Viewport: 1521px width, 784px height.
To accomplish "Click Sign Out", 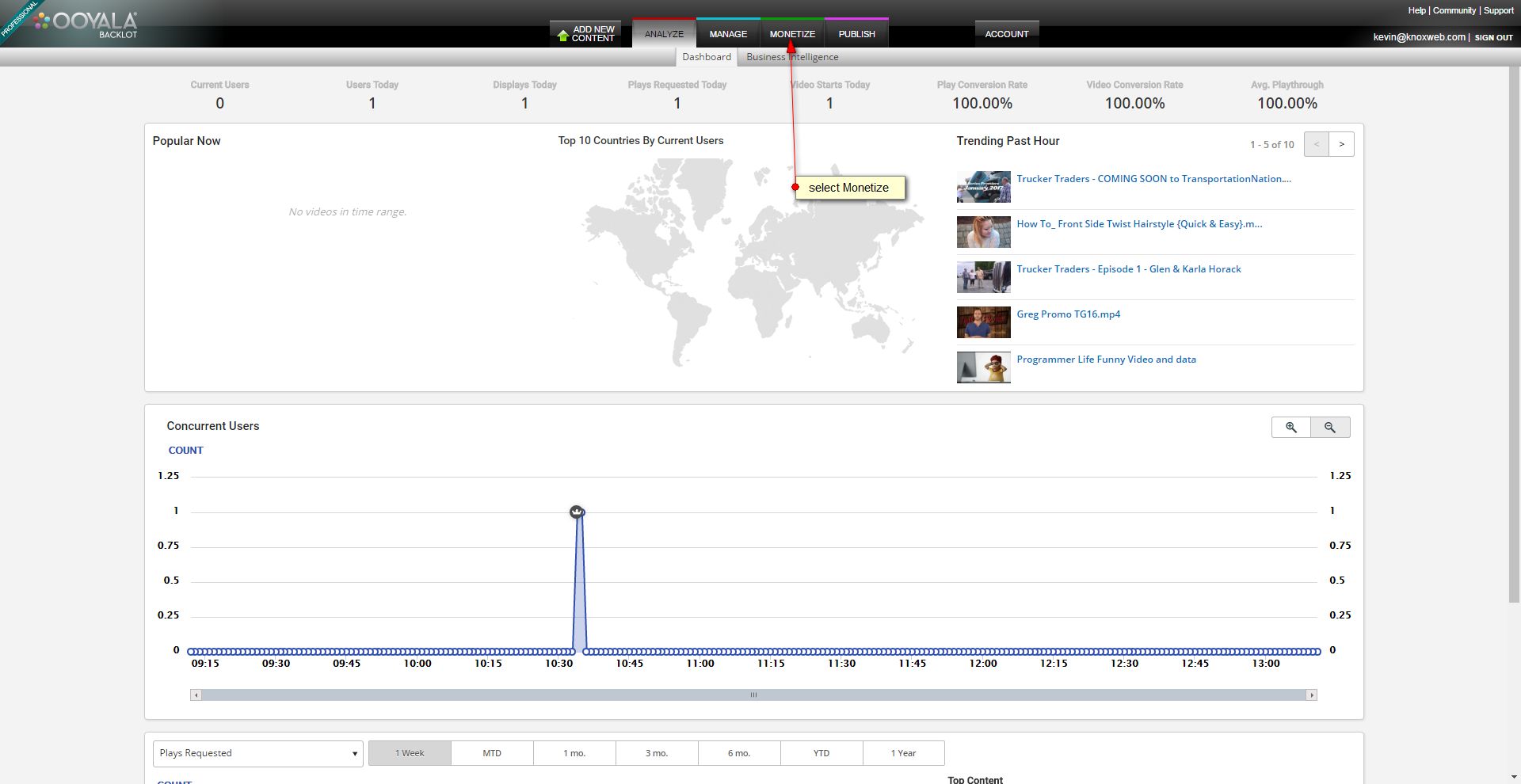I will point(1494,37).
